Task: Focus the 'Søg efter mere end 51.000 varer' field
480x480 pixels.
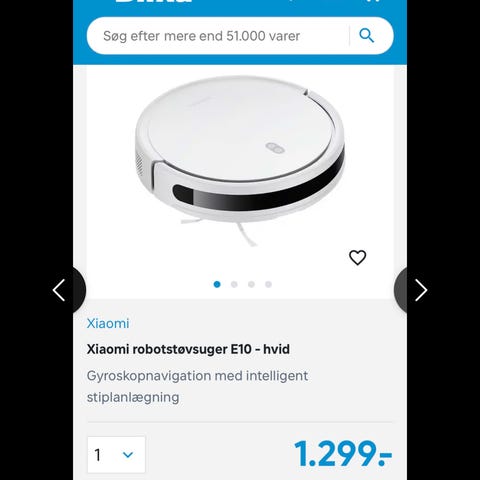Action: pyautogui.click(x=218, y=36)
